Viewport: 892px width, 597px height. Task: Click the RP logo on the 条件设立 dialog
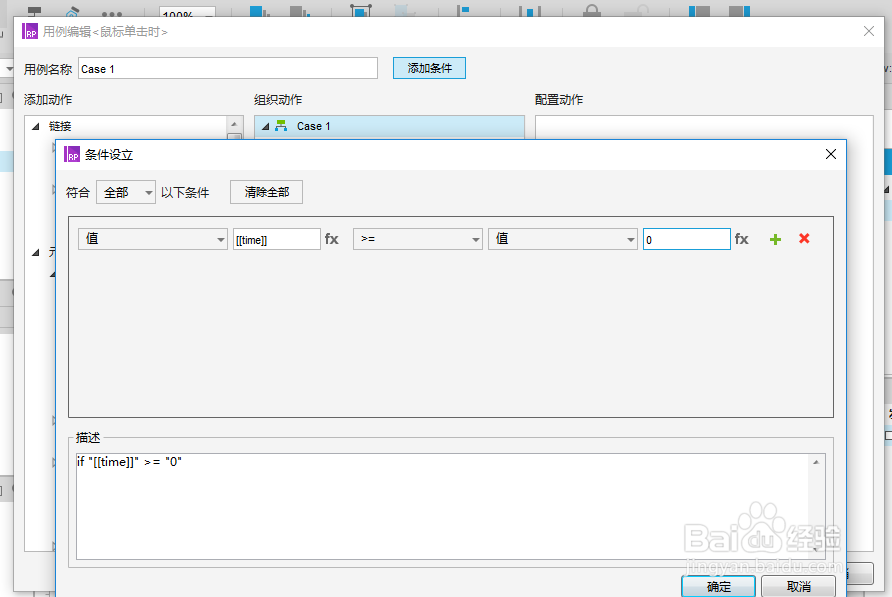71,155
